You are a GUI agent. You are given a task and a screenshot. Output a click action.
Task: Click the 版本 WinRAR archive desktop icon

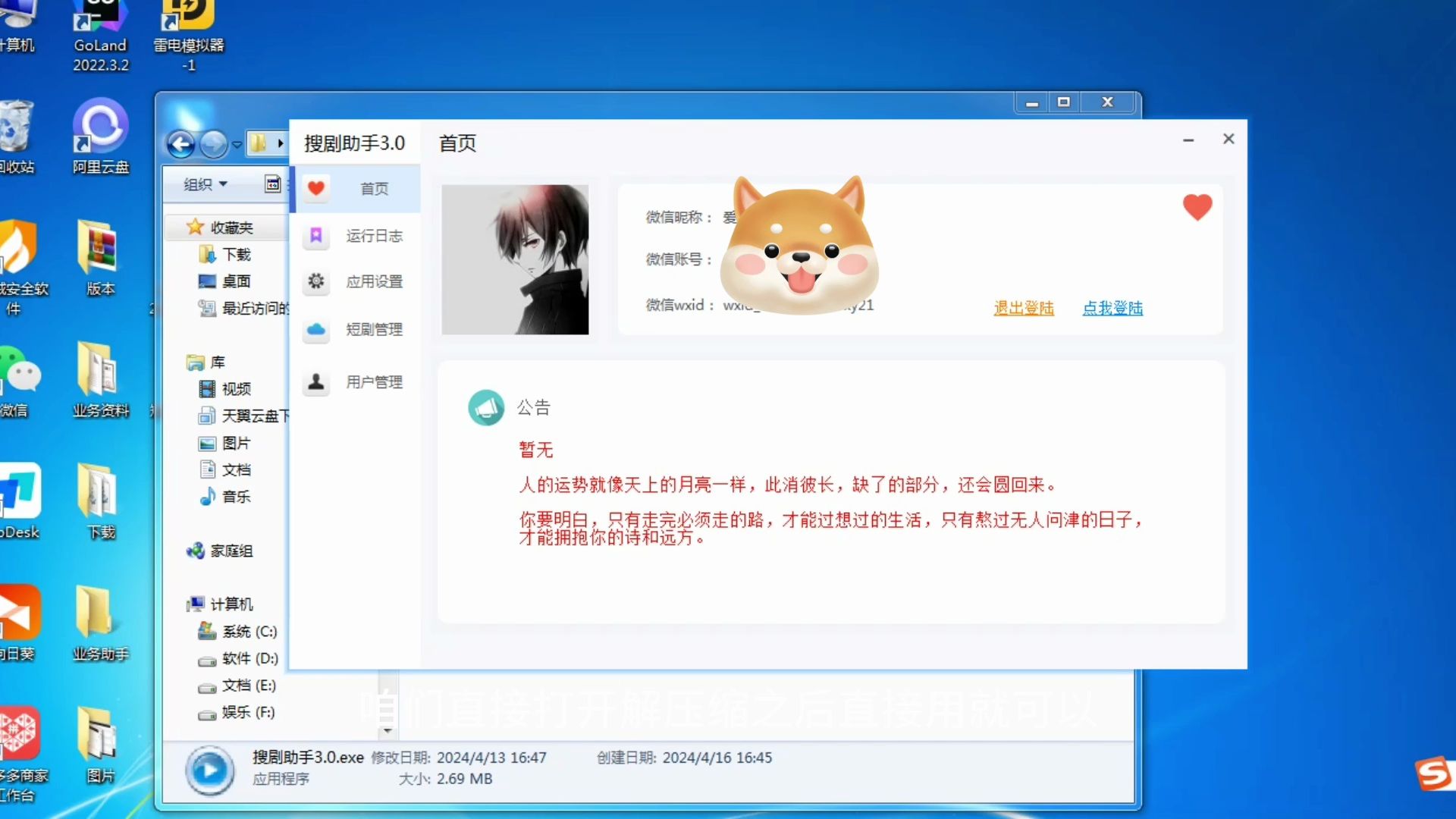click(100, 258)
